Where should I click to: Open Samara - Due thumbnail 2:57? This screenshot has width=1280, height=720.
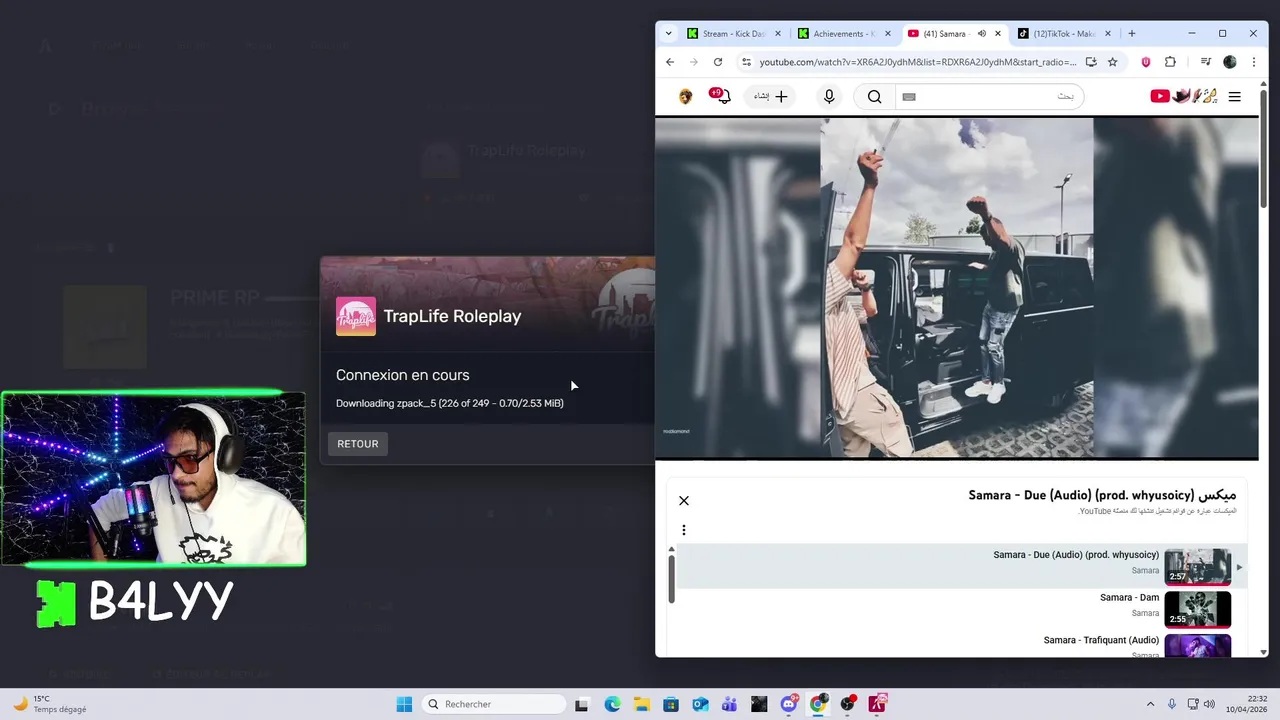click(1198, 566)
